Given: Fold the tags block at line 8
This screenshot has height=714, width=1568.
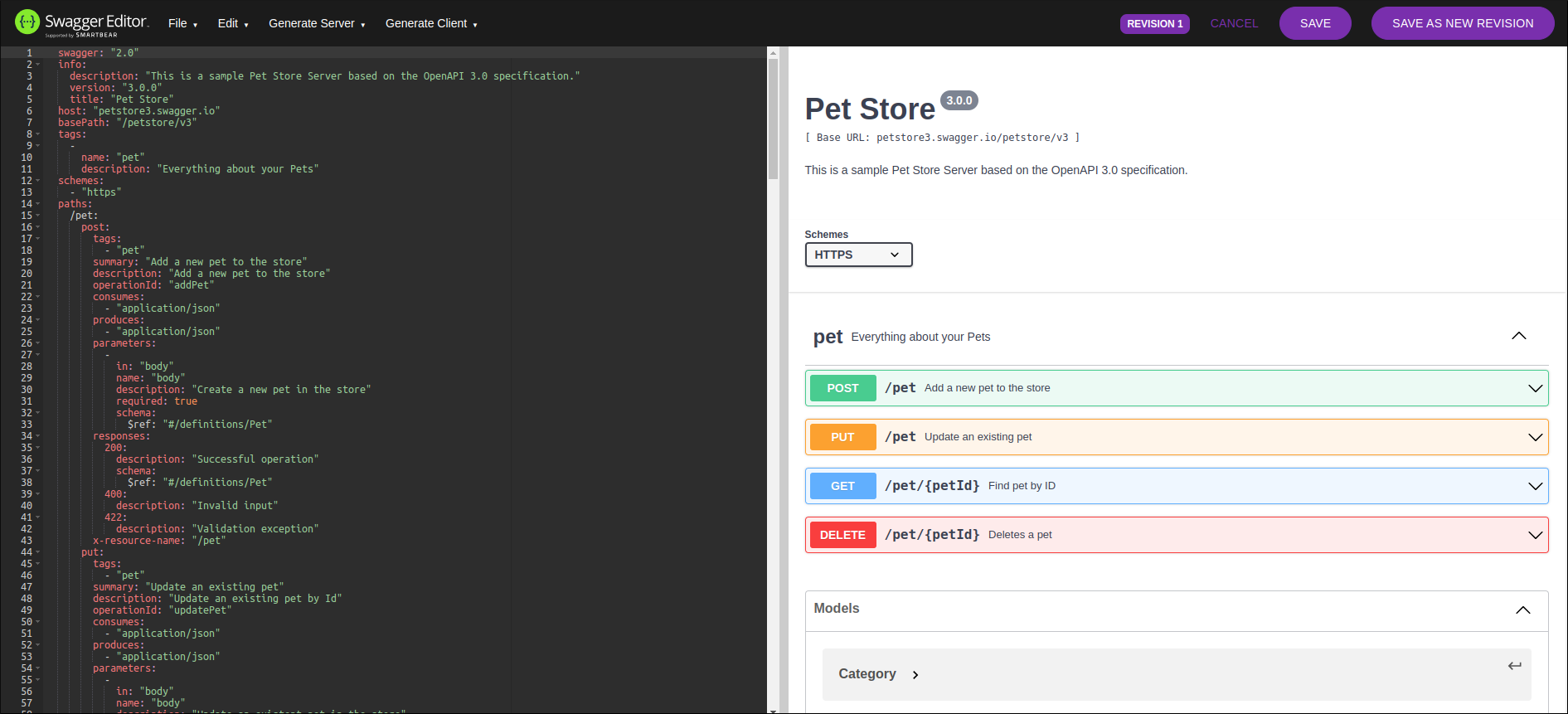Looking at the screenshot, I should (38, 134).
